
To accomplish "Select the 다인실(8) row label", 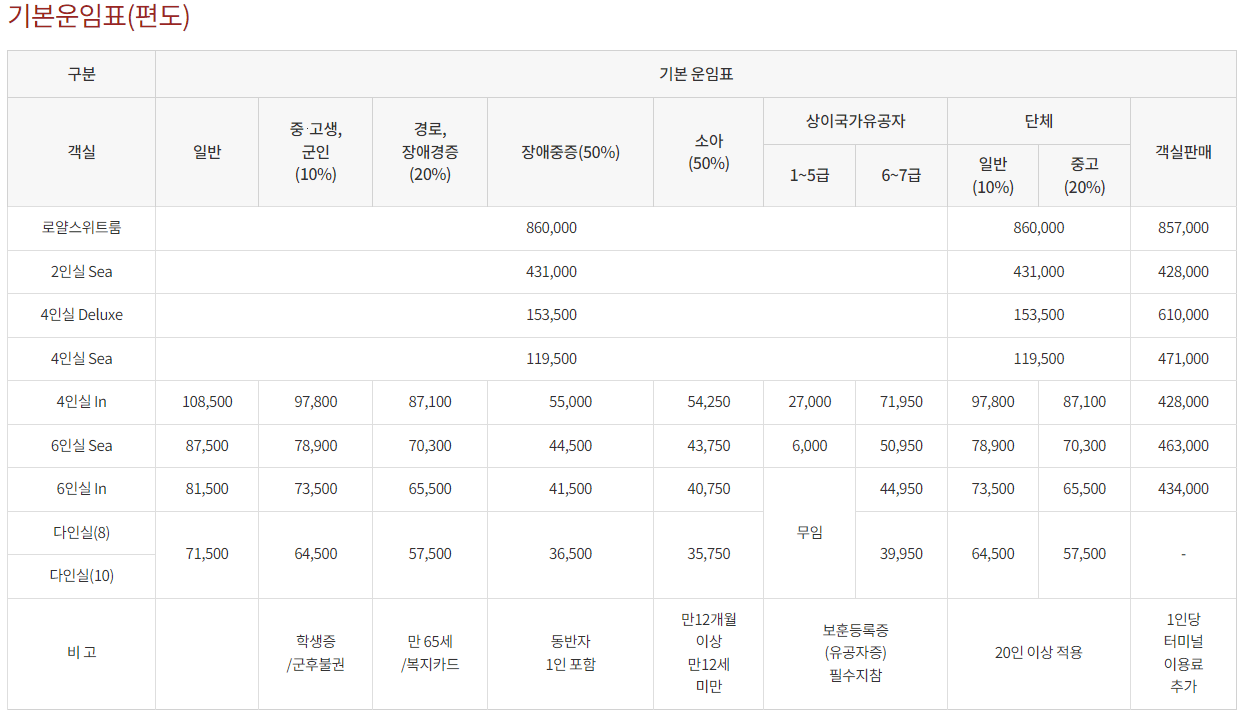I will click(81, 532).
